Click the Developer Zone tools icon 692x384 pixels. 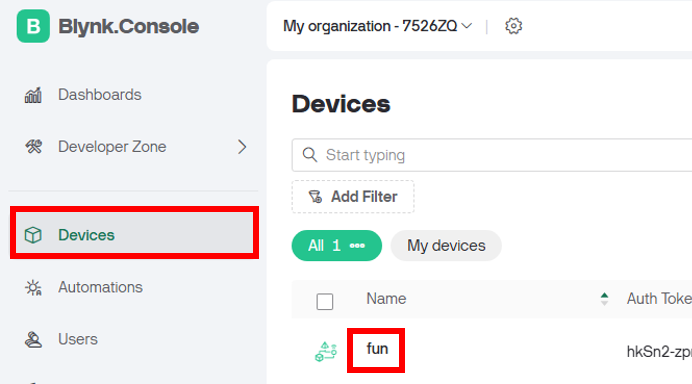[x=33, y=147]
